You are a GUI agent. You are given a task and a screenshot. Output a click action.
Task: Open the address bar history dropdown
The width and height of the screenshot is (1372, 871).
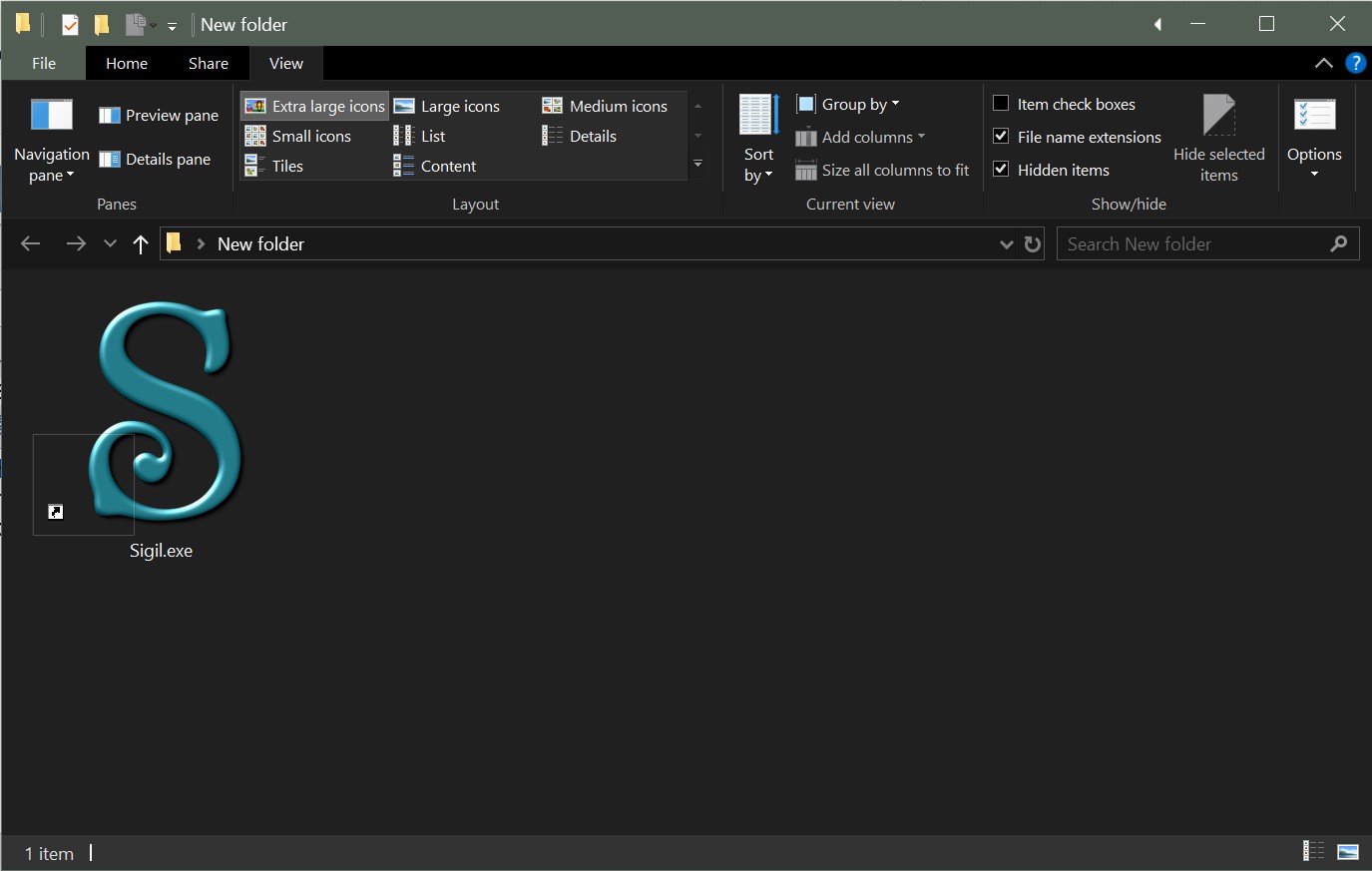[1006, 244]
